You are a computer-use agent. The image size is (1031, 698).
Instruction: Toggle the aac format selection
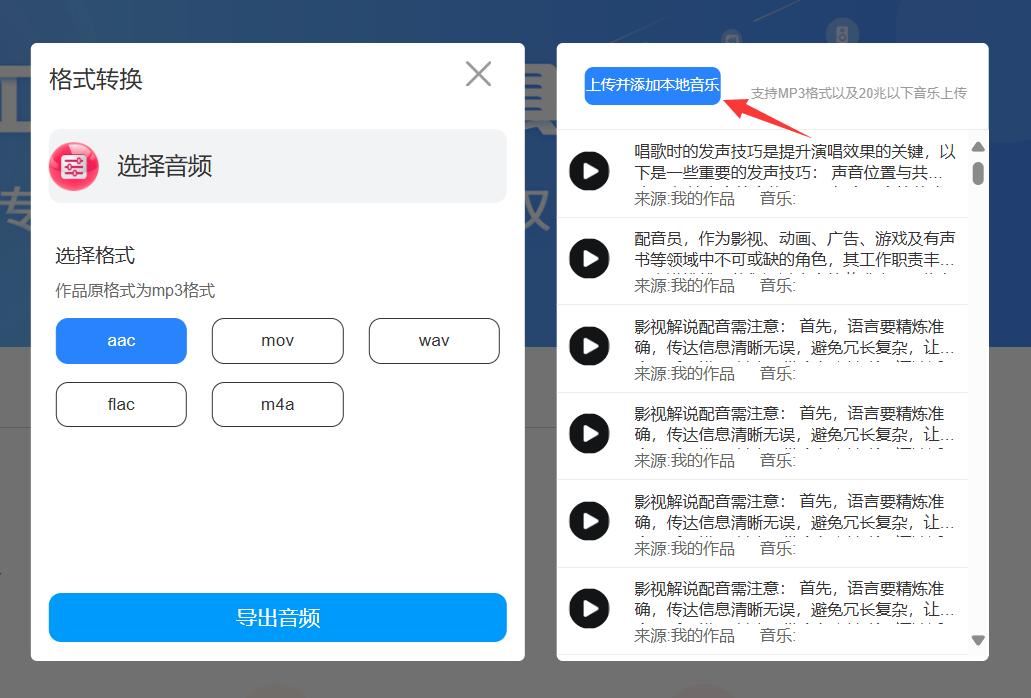point(121,340)
